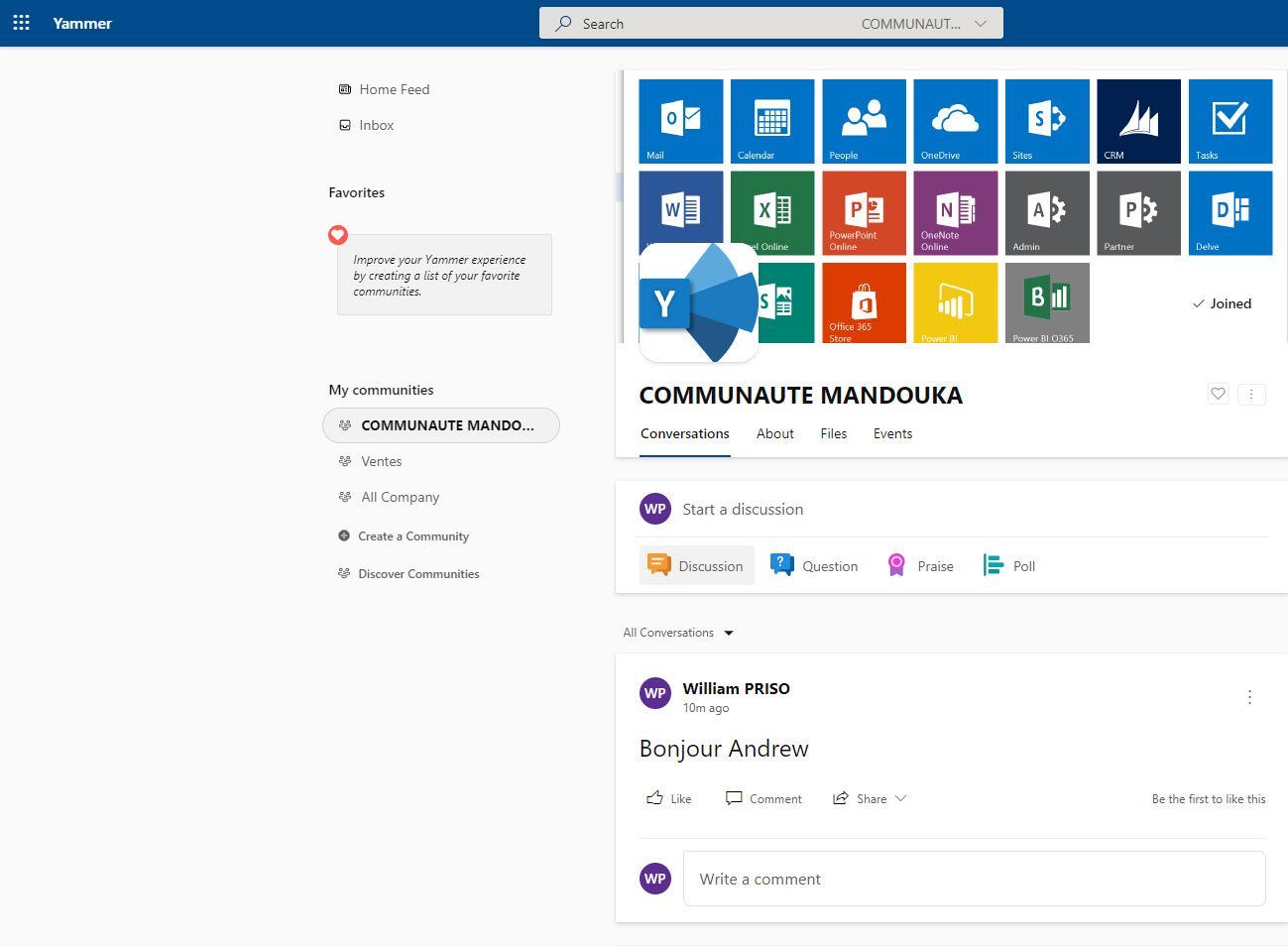Open the Inbox
Screen dimensions: 1288x947
pyautogui.click(x=366, y=125)
